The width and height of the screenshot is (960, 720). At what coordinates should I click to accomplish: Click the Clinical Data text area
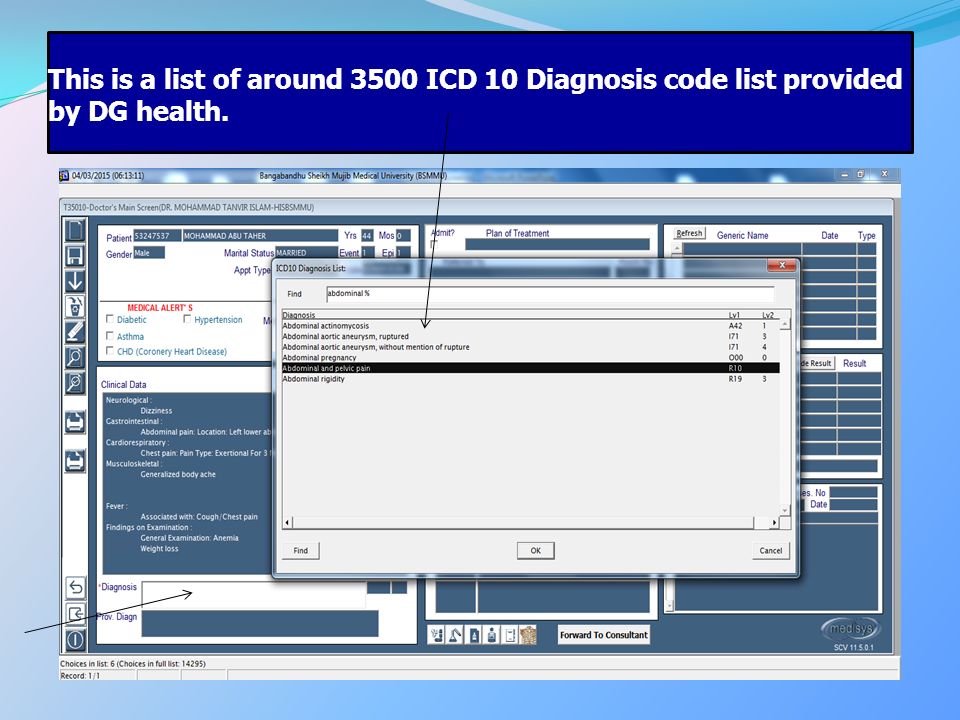click(187, 484)
